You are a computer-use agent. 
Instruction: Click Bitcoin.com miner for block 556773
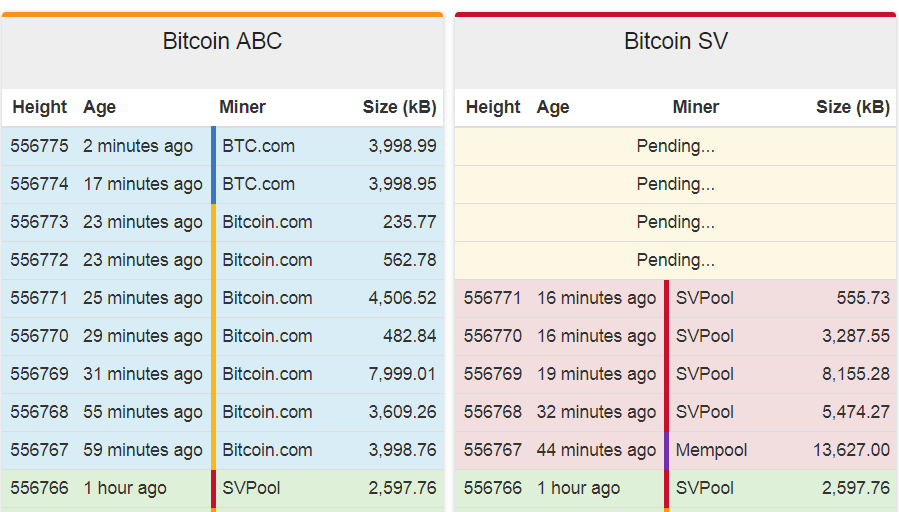click(267, 222)
